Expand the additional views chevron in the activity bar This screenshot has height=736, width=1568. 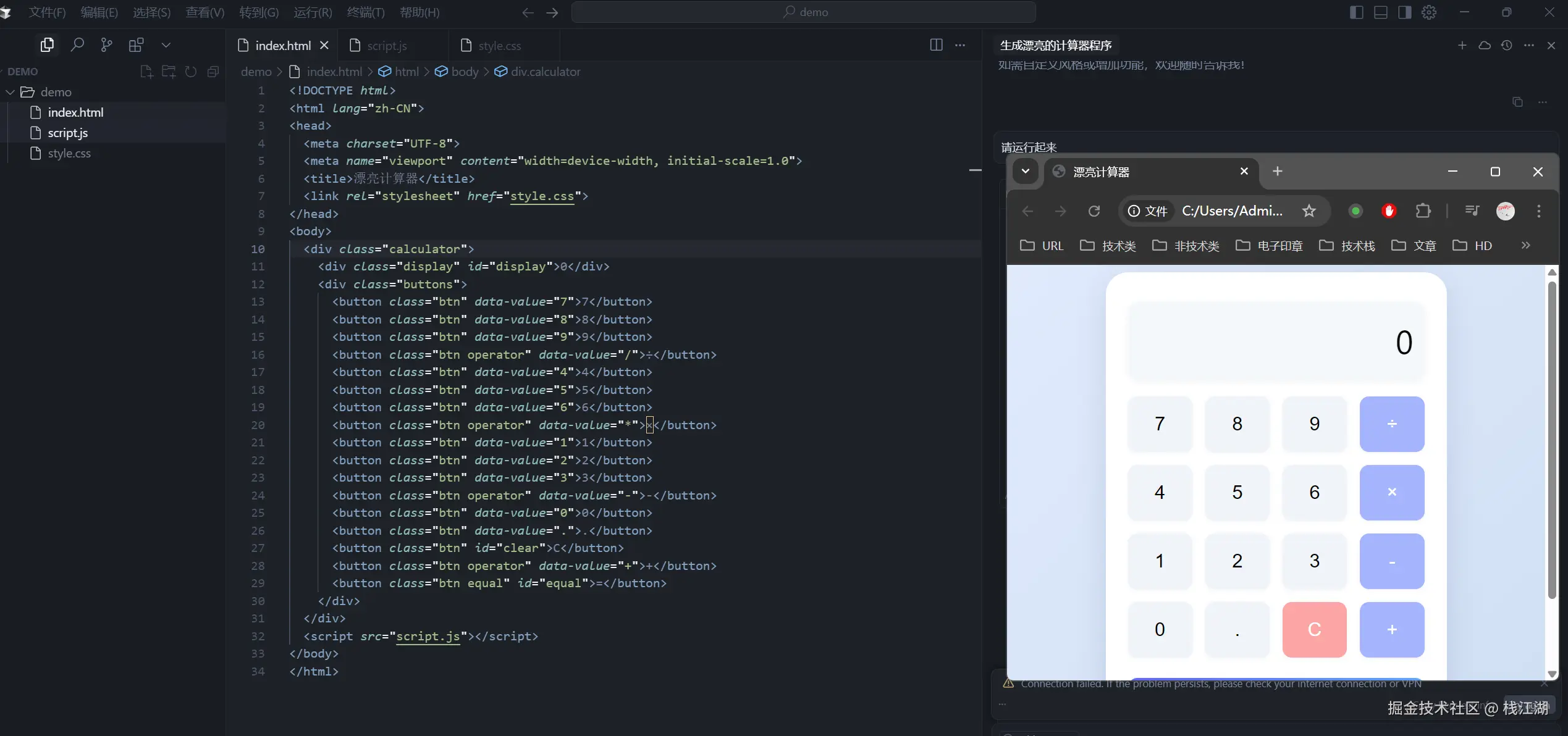[x=166, y=45]
